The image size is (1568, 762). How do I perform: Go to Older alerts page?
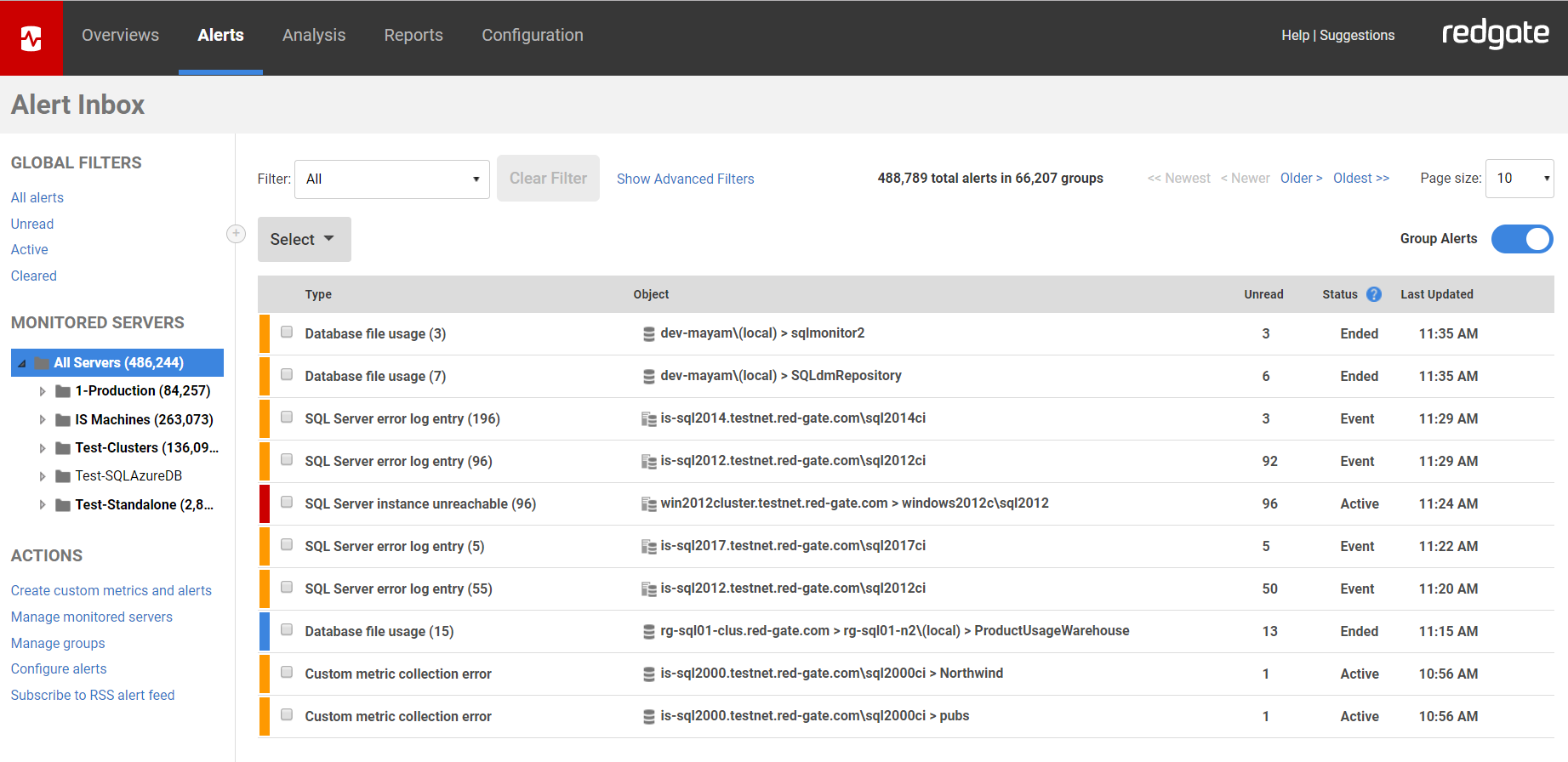(x=1302, y=179)
